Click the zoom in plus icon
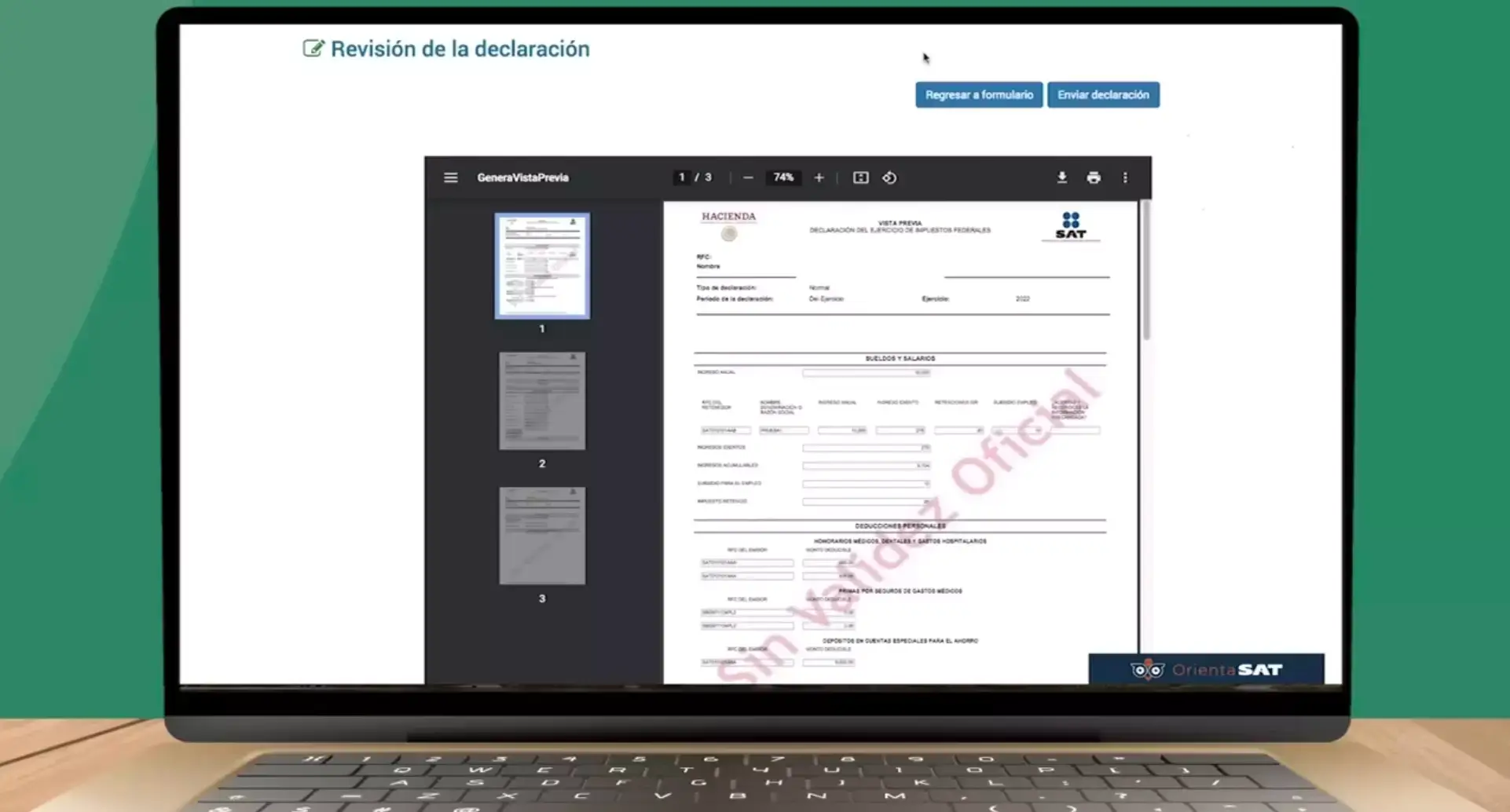The image size is (1510, 812). click(x=819, y=177)
